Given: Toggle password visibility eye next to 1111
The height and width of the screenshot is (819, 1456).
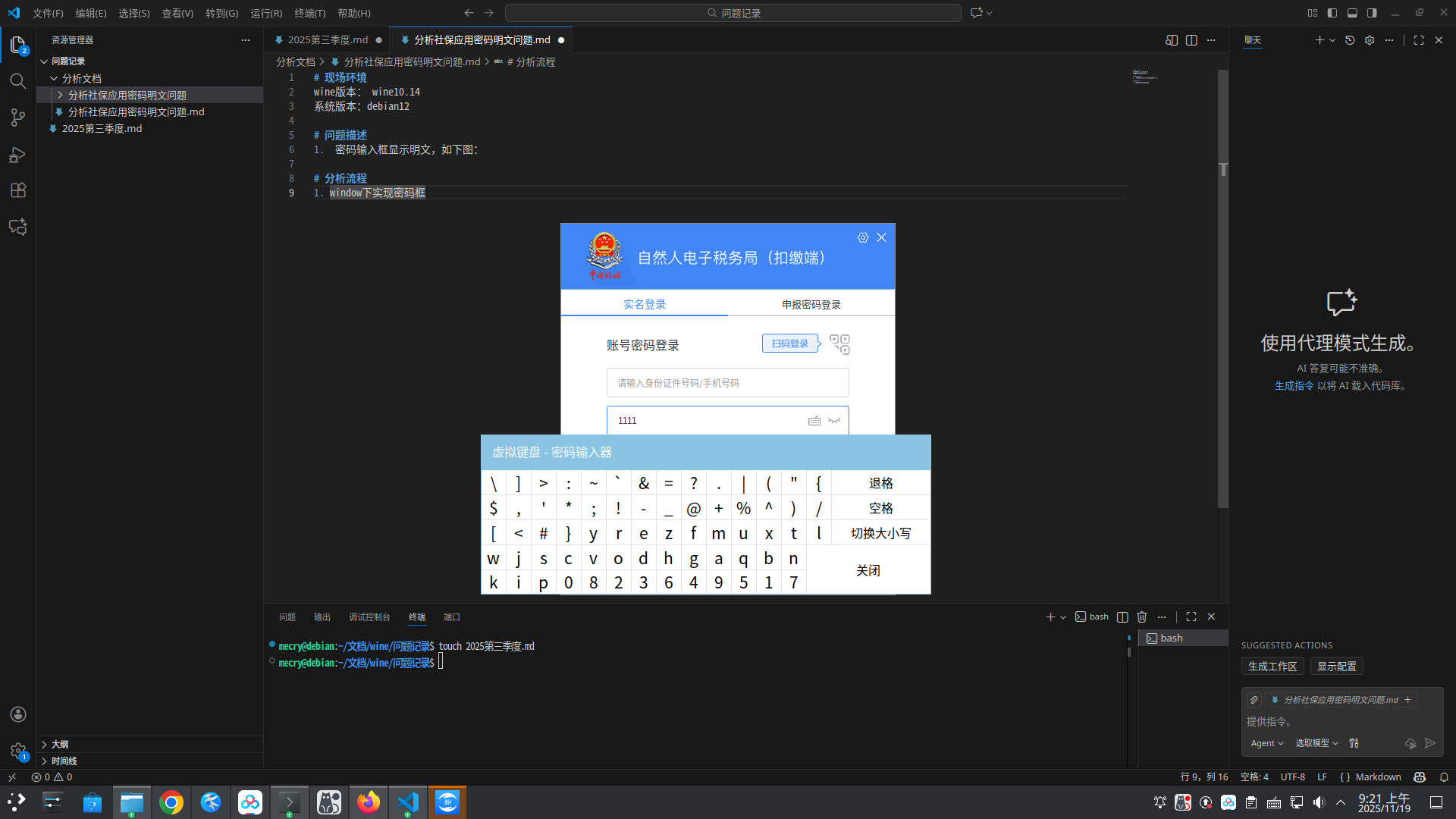Looking at the screenshot, I should tap(834, 421).
